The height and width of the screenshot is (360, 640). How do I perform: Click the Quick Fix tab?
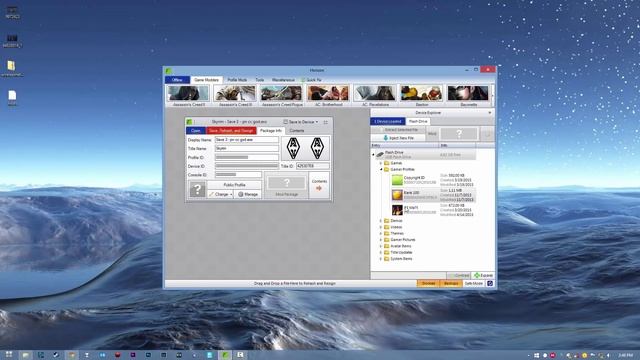pos(311,80)
